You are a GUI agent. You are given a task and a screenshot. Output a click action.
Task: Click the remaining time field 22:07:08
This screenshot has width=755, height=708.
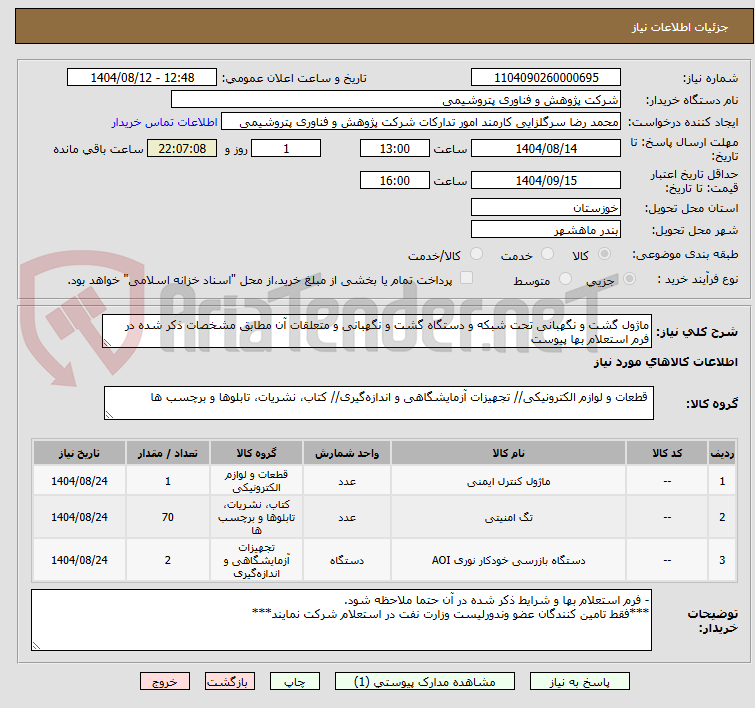181,149
